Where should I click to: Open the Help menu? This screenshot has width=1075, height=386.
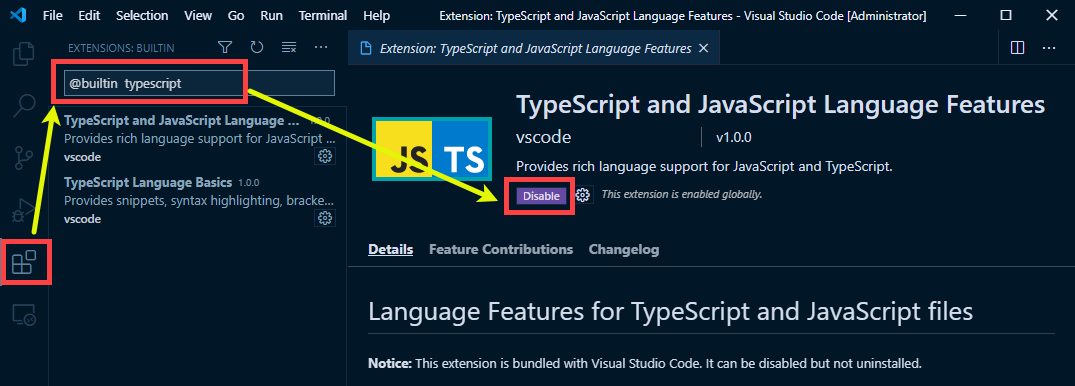click(x=376, y=15)
